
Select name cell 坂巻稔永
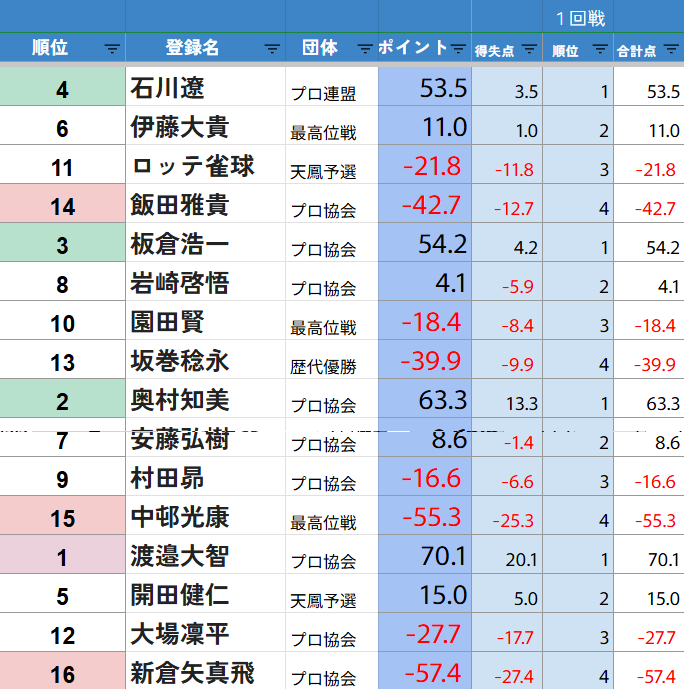pos(206,359)
